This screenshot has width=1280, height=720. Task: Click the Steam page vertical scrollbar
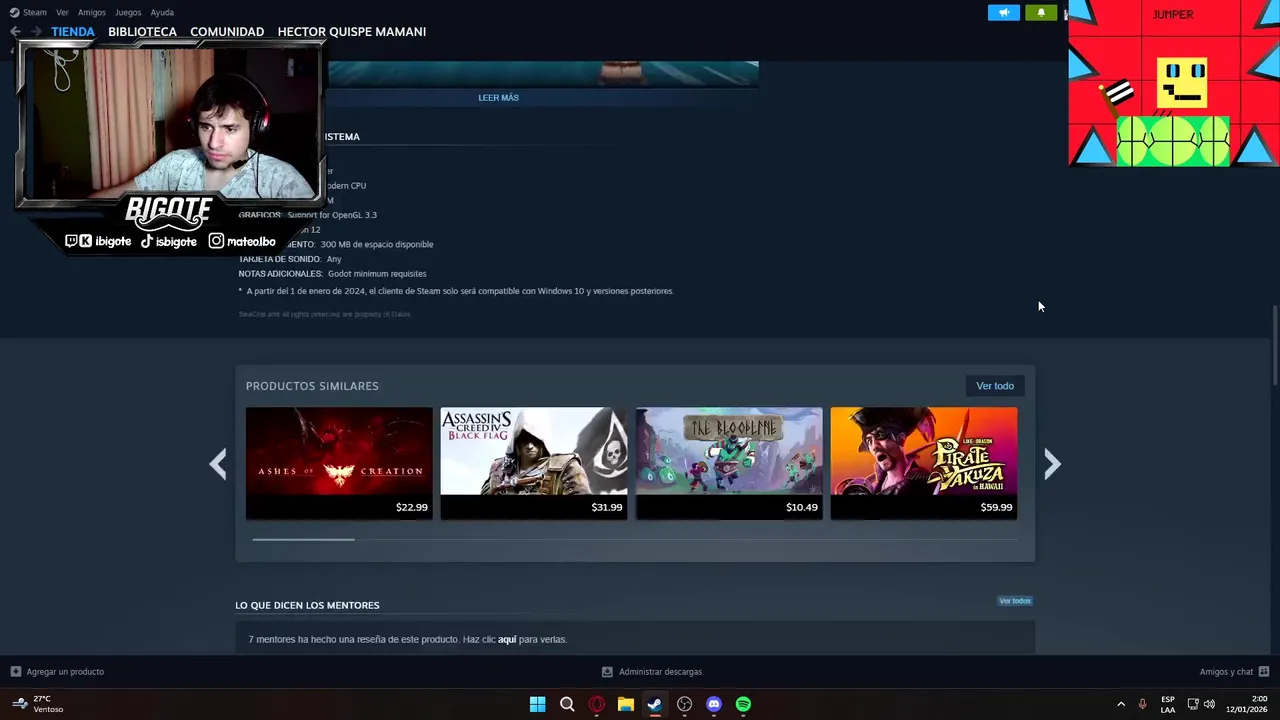click(x=1275, y=345)
